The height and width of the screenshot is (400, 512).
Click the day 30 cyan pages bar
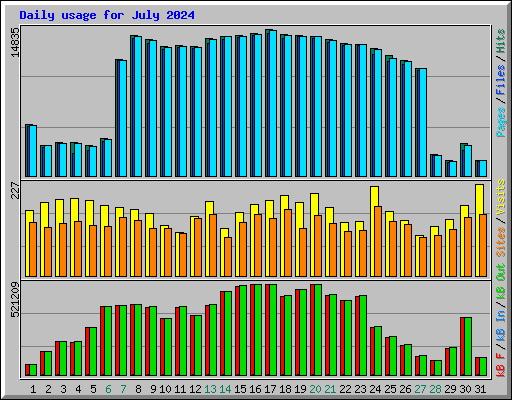point(468,161)
